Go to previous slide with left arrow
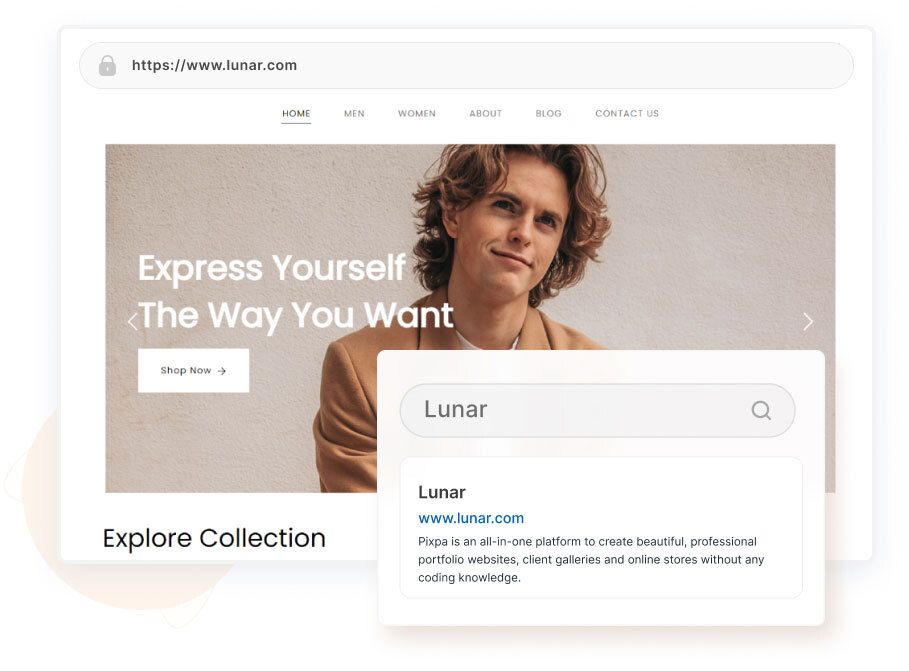Screen dimensions: 909x671 133,321
